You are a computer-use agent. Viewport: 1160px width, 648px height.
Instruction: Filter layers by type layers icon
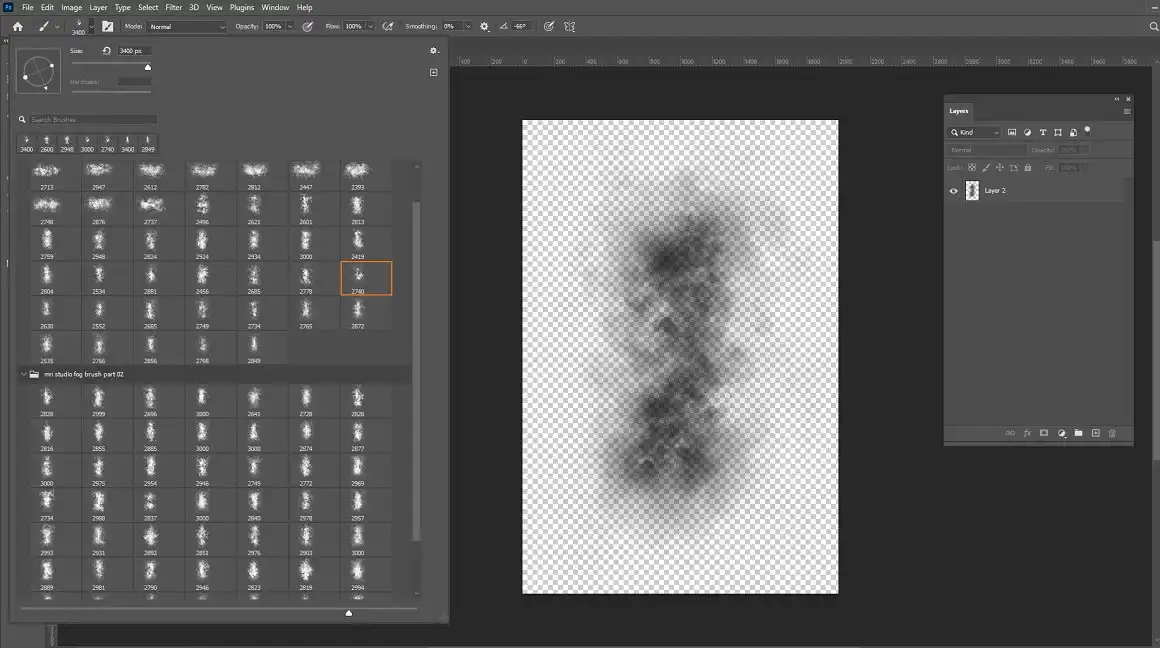click(x=1043, y=132)
